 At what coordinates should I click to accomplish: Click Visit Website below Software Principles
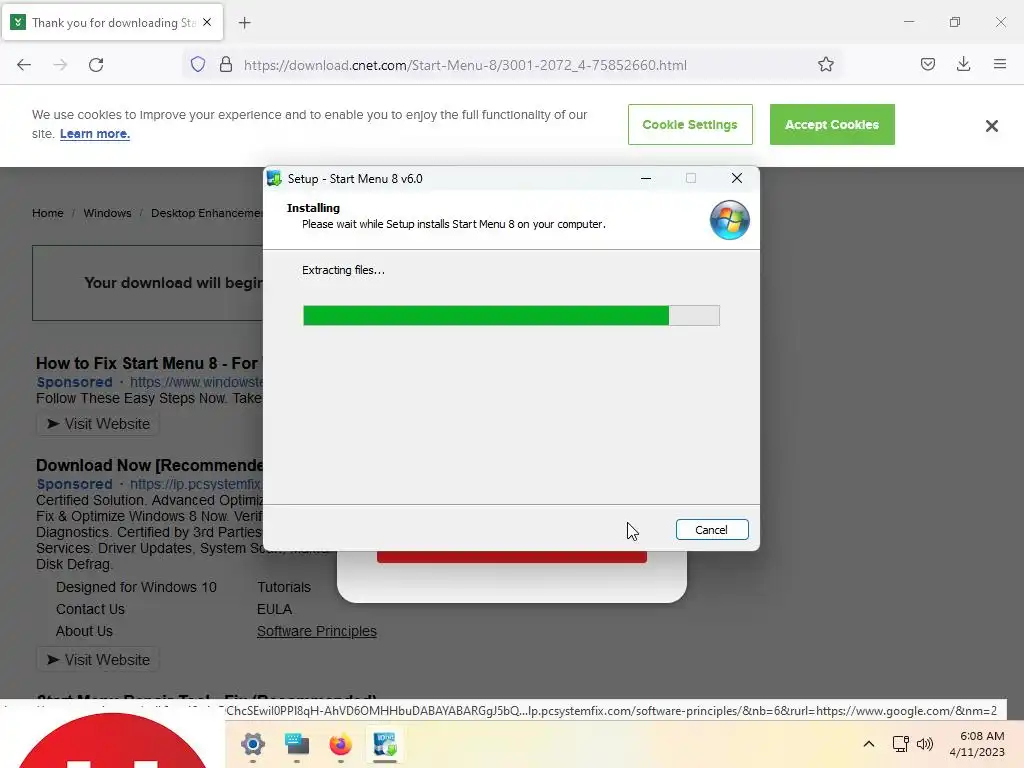pyautogui.click(x=98, y=660)
